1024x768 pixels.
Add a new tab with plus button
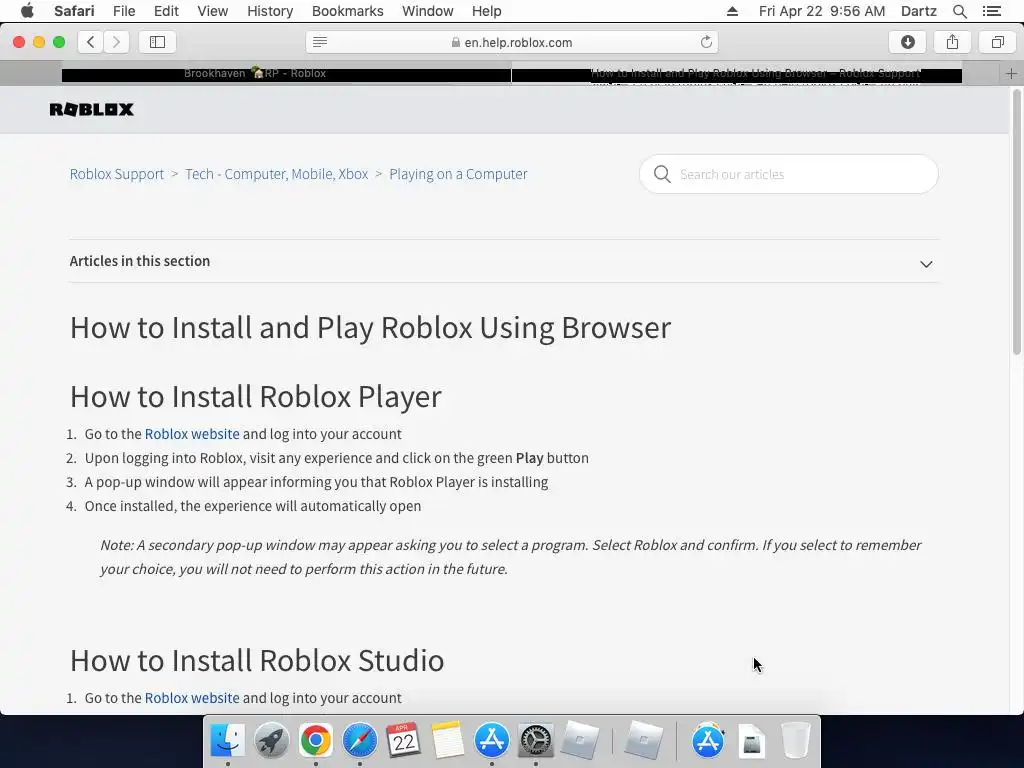click(1011, 73)
